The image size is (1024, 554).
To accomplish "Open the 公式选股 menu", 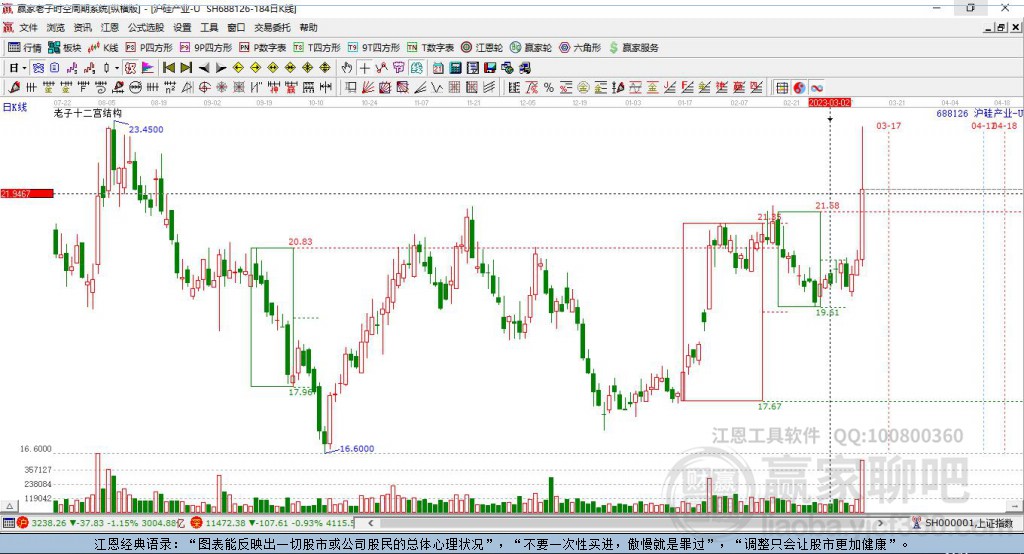I will [x=146, y=27].
